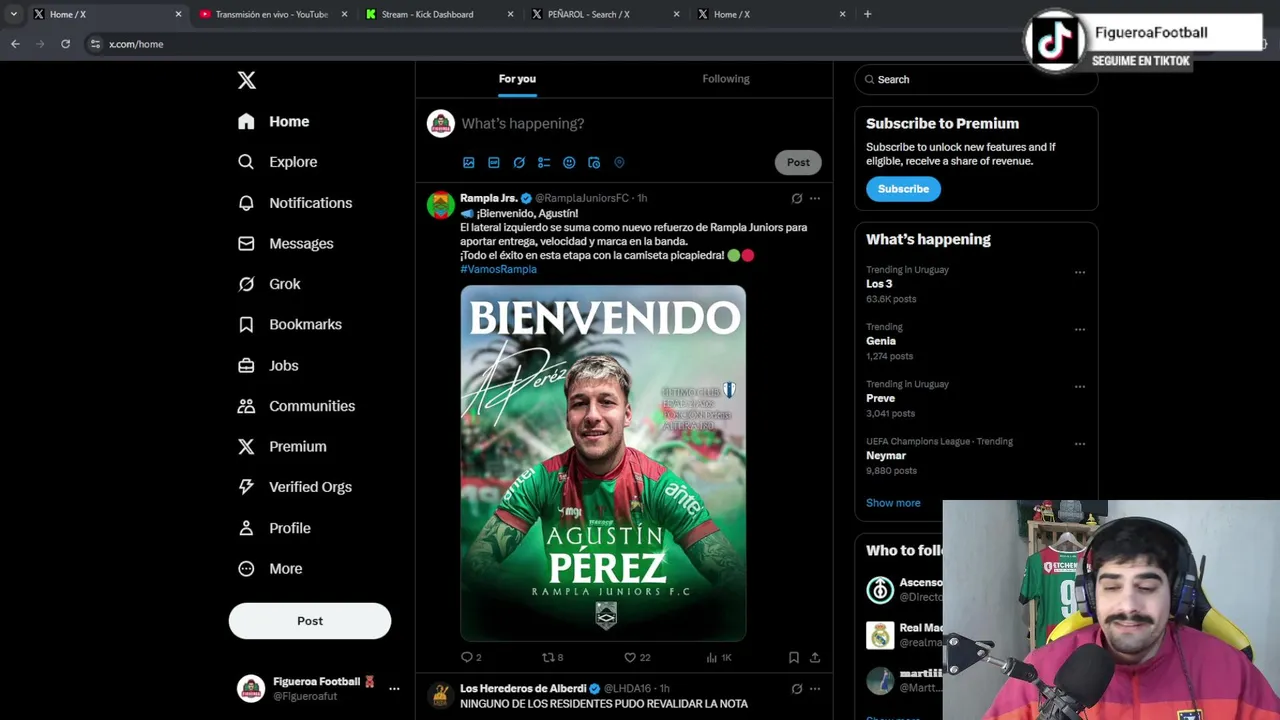
Task: Open more options for Preve trend
Action: click(x=1080, y=386)
